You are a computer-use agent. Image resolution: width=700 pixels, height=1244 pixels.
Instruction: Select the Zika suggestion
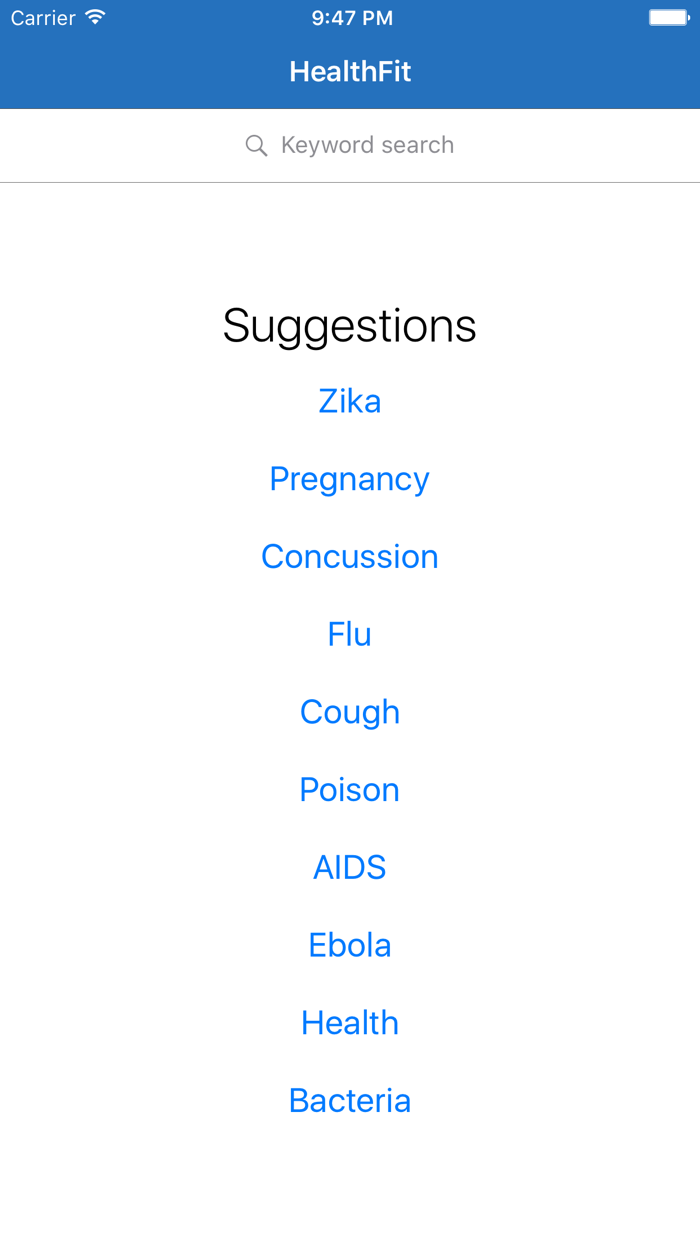(350, 401)
